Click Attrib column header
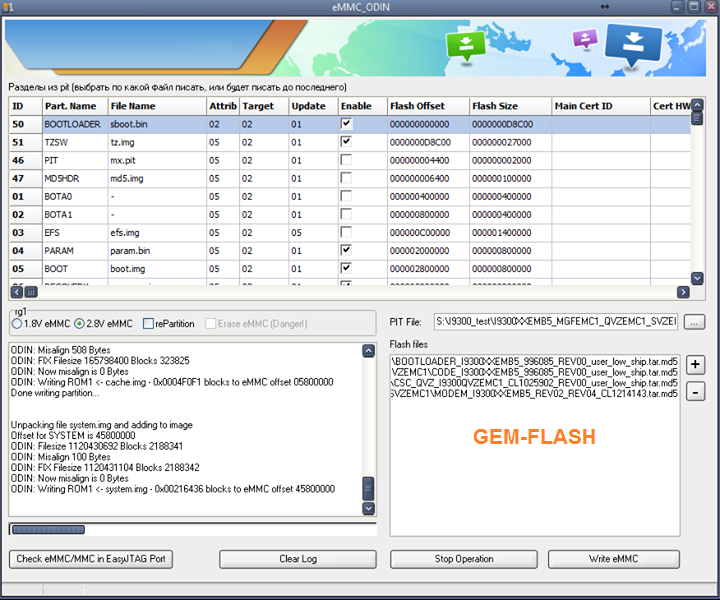This screenshot has width=720, height=600. click(223, 106)
